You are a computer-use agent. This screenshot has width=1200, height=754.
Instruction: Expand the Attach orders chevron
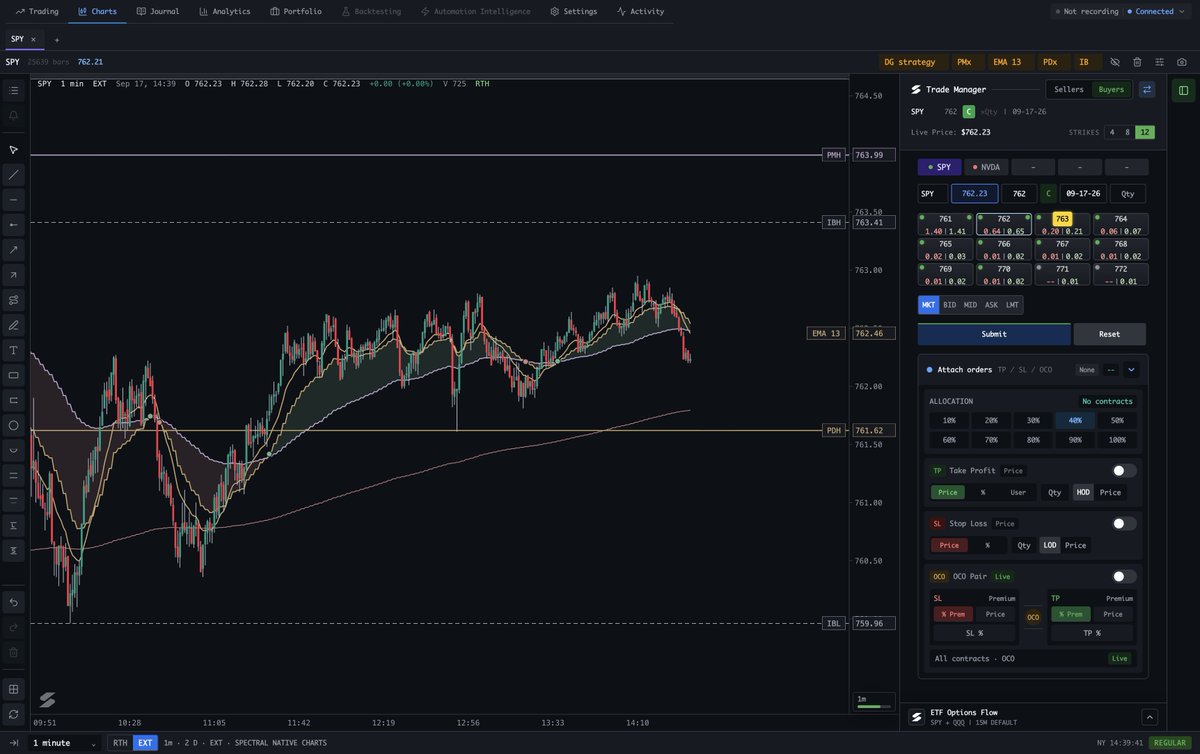point(1132,369)
